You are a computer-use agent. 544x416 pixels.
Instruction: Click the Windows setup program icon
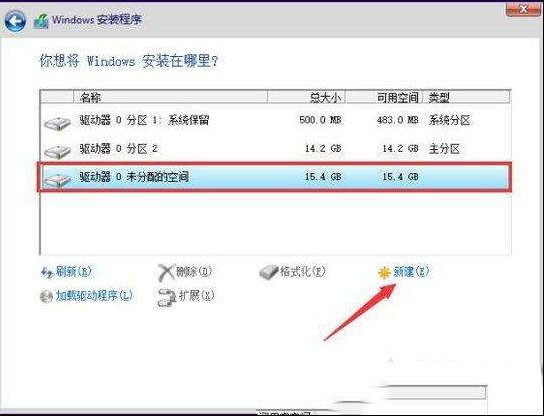41,22
